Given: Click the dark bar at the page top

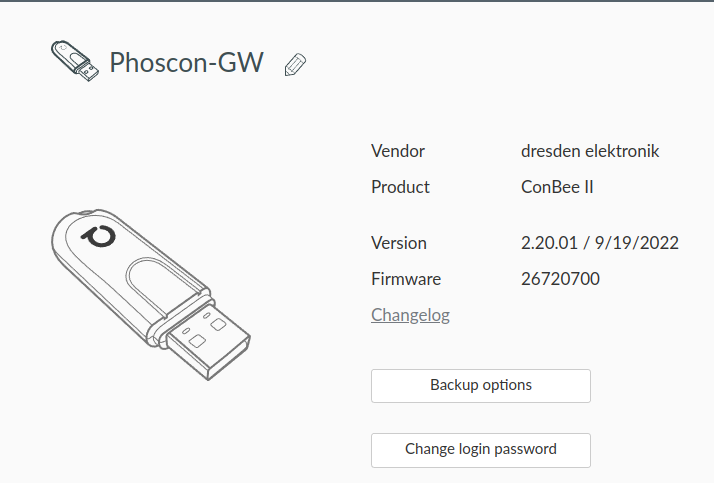Looking at the screenshot, I should click(357, 1).
